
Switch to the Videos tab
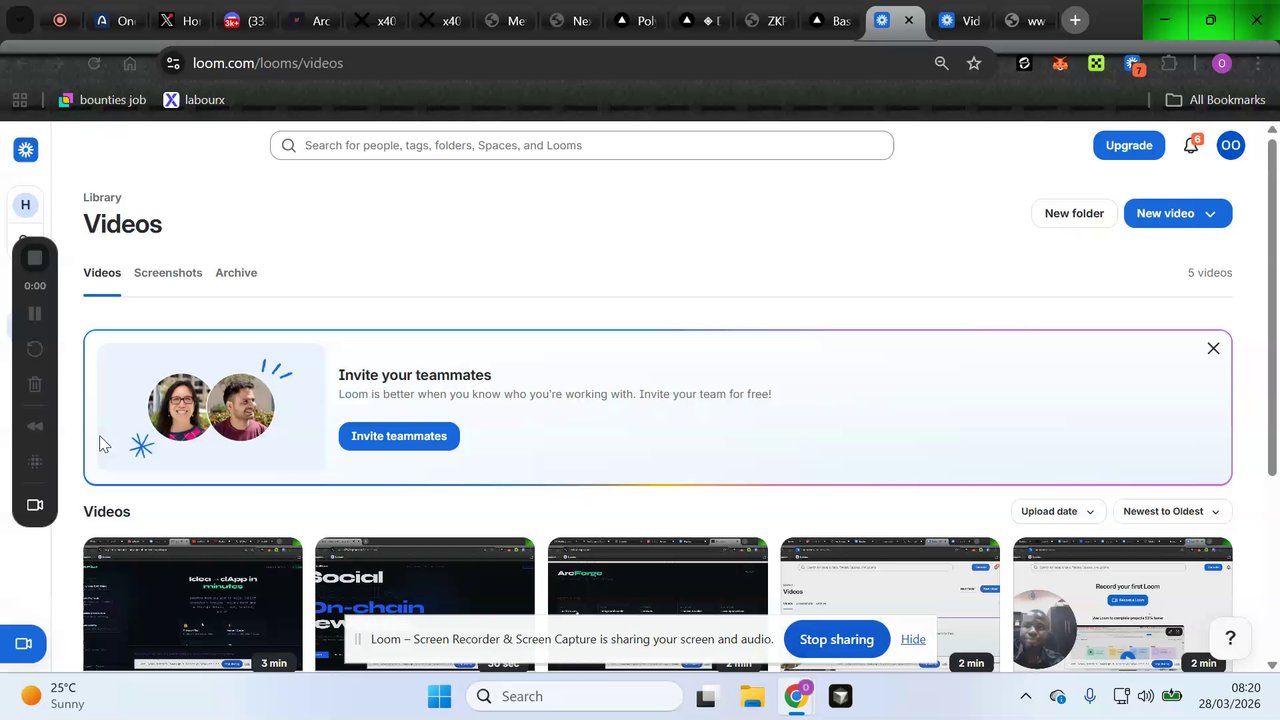coord(102,273)
